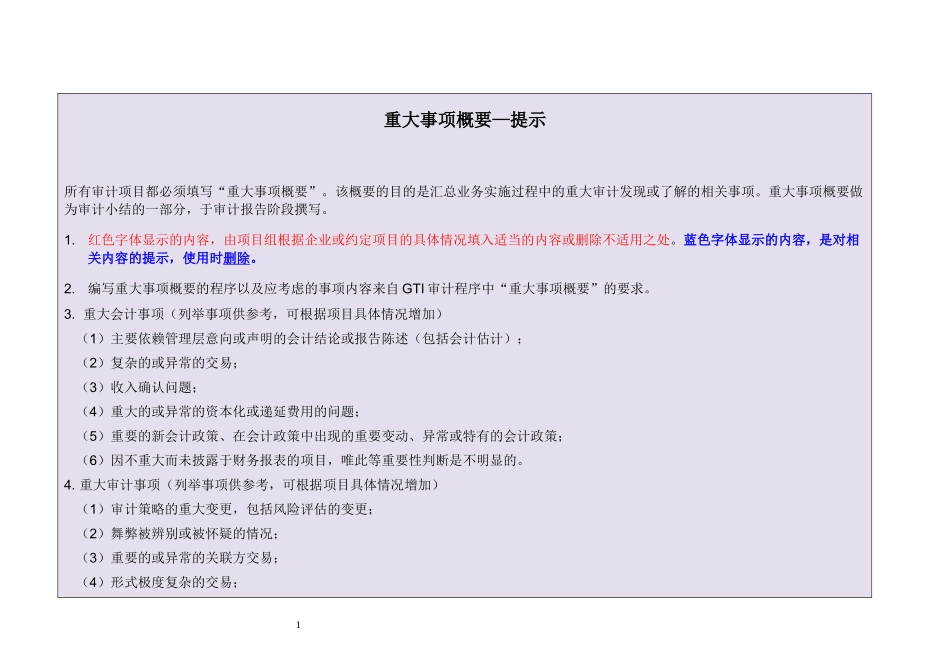Screen dimensions: 950x672
Task: Click the line 复杂的或异常的交易
Action: click(158, 363)
